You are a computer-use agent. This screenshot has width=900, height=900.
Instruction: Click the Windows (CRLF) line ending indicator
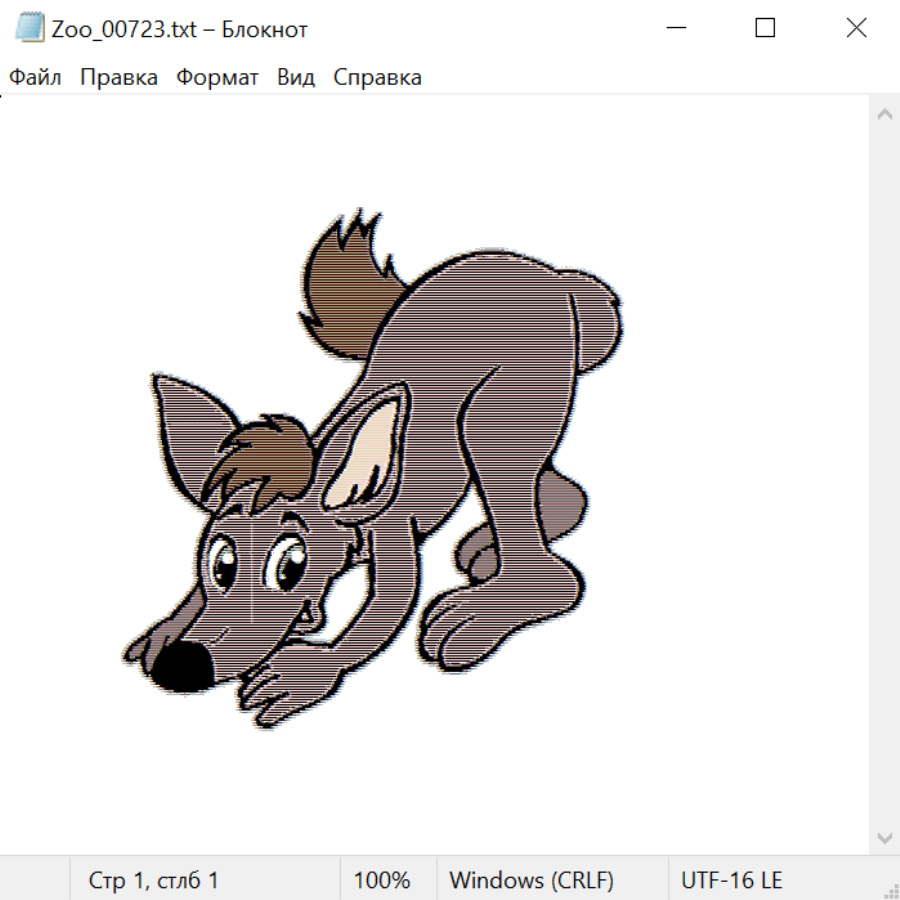[531, 880]
